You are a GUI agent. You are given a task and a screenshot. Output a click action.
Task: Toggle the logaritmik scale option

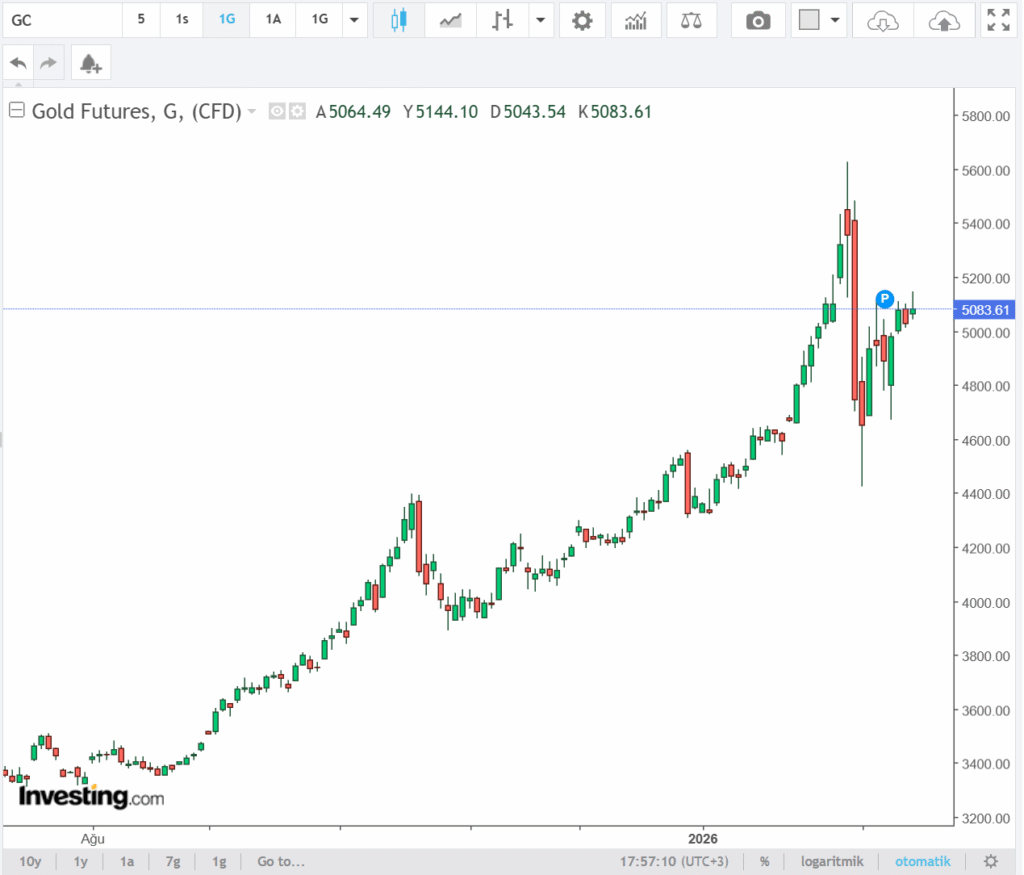(x=834, y=861)
